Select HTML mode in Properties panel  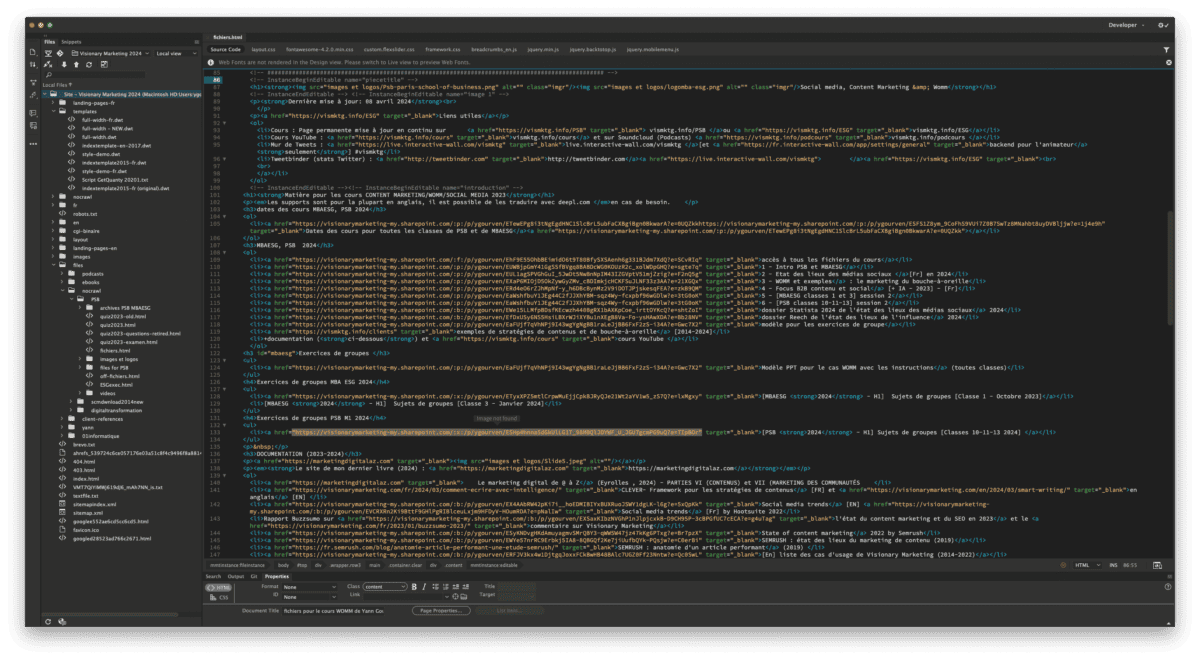coord(218,587)
